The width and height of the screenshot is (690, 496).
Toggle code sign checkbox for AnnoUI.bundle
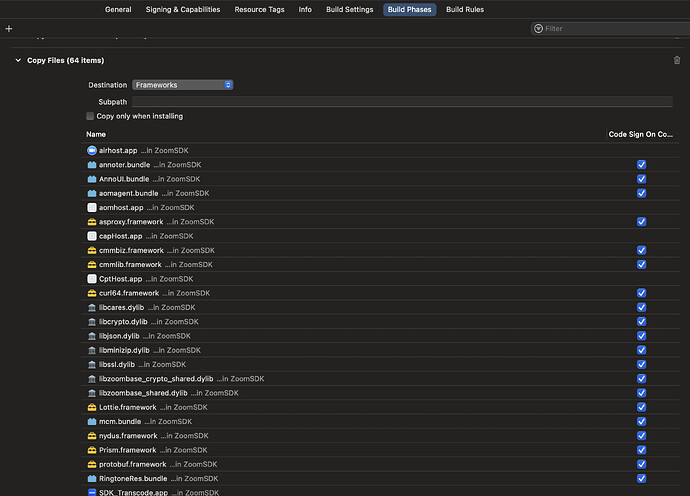point(641,179)
